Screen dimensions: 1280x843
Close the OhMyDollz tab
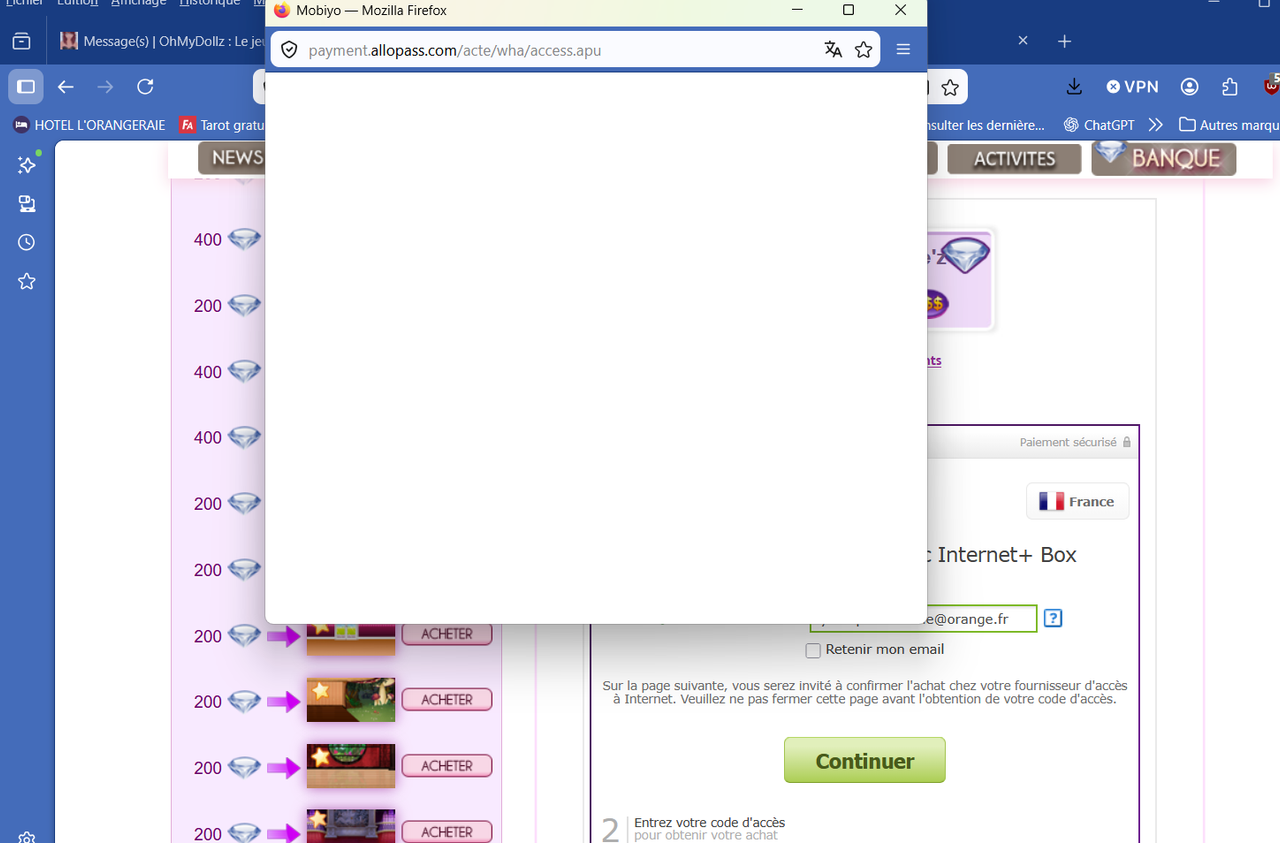pos(1023,41)
